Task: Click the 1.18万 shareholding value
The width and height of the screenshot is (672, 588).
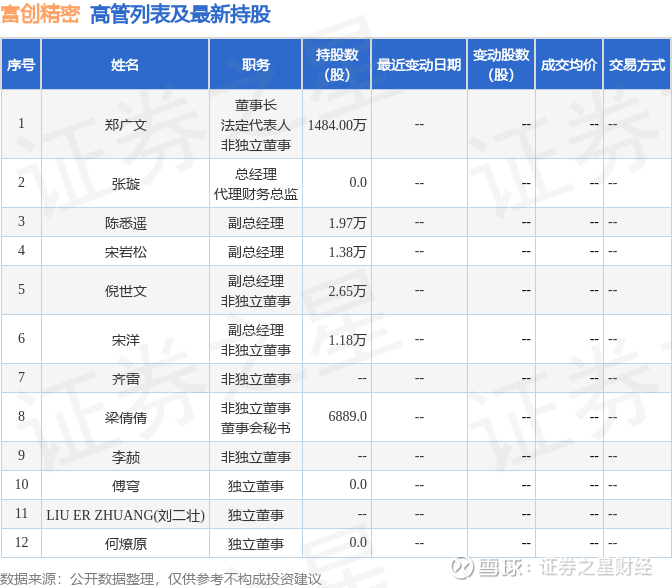Action: point(347,340)
